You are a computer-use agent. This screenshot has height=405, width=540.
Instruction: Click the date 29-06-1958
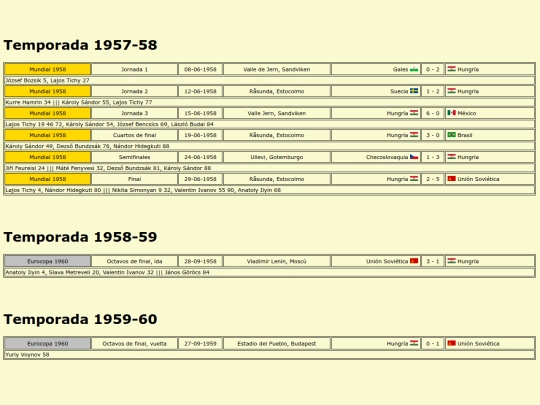coord(200,179)
